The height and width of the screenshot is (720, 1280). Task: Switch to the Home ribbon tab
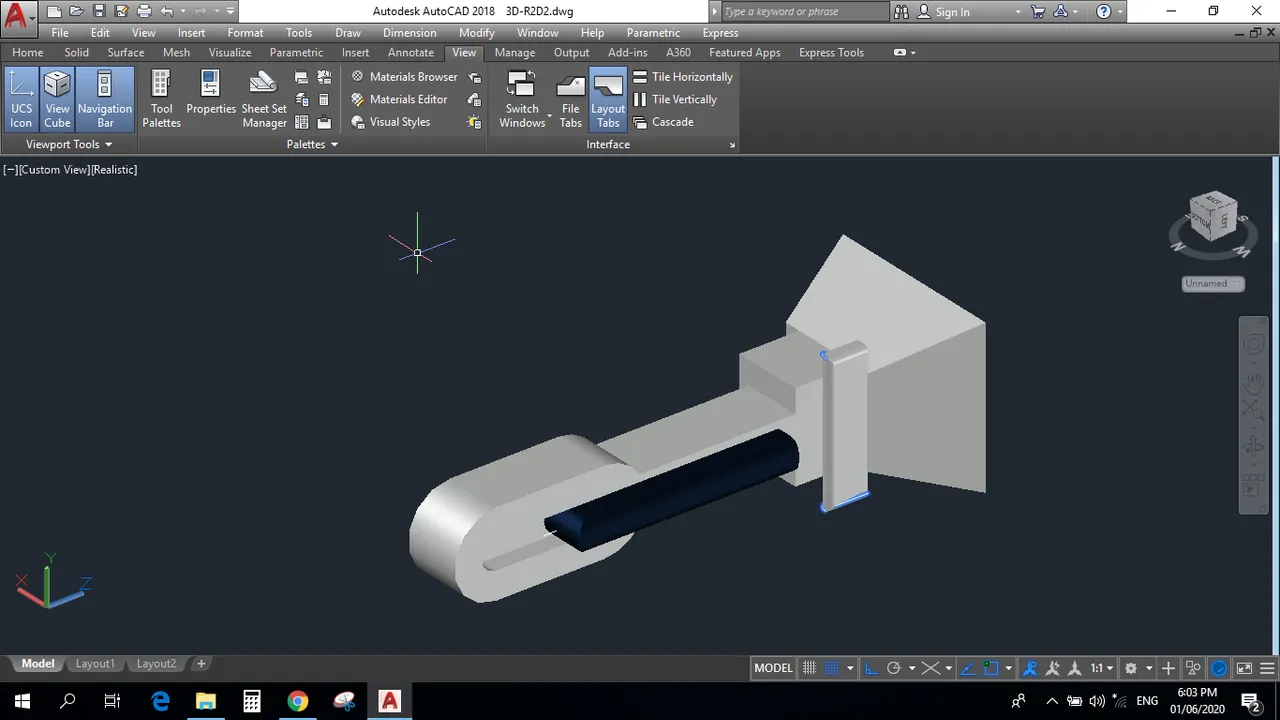[28, 52]
